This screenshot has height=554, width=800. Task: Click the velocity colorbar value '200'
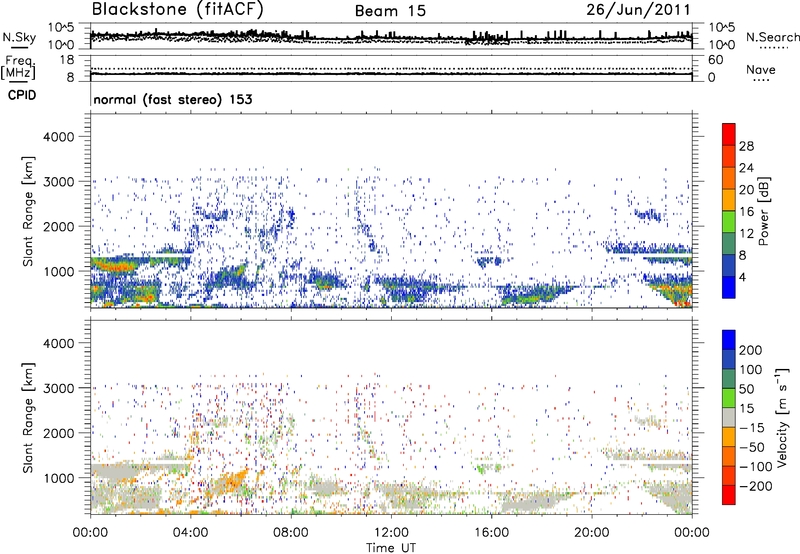tap(751, 350)
